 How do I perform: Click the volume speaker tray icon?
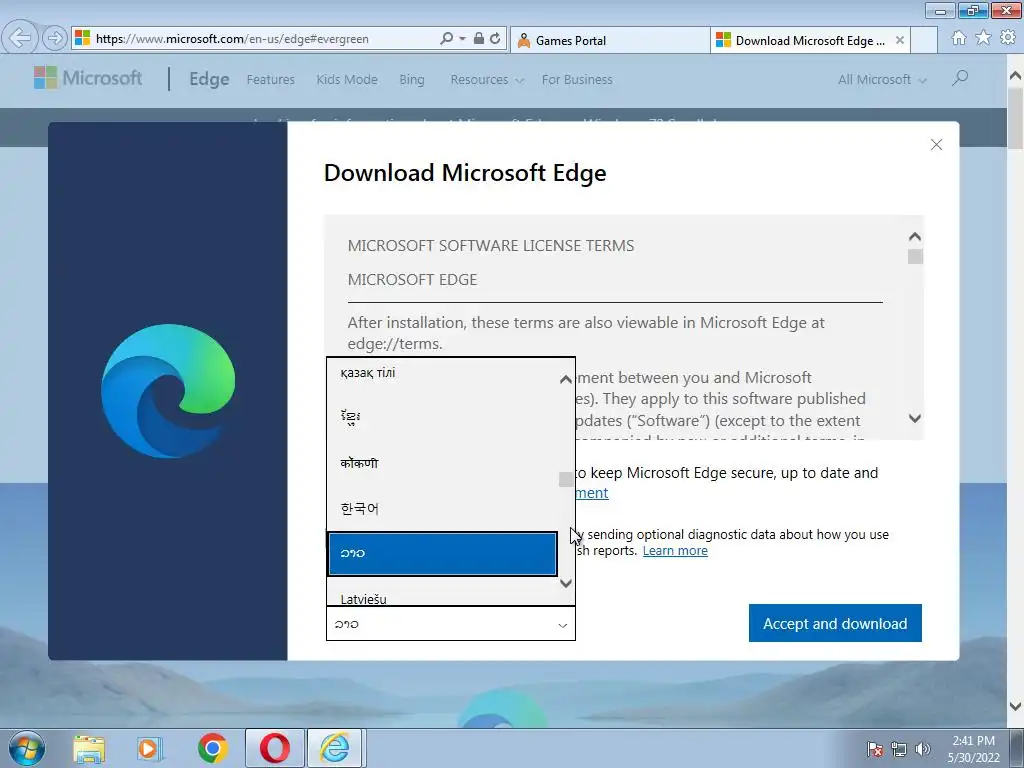pyautogui.click(x=922, y=749)
